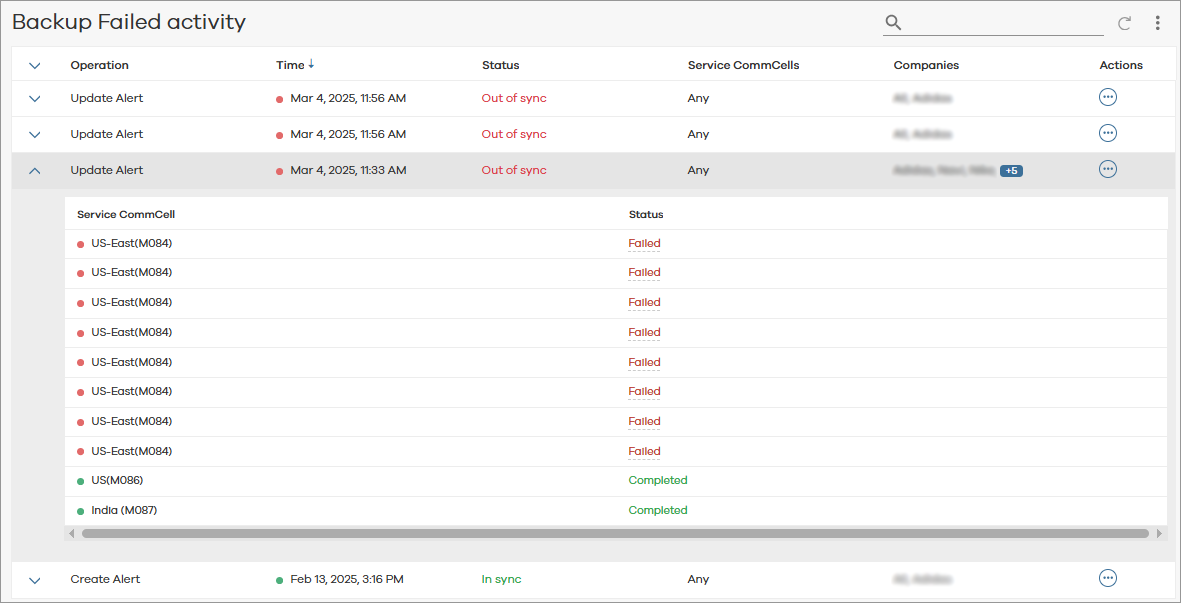Expand the Create Alert row

coord(35,580)
